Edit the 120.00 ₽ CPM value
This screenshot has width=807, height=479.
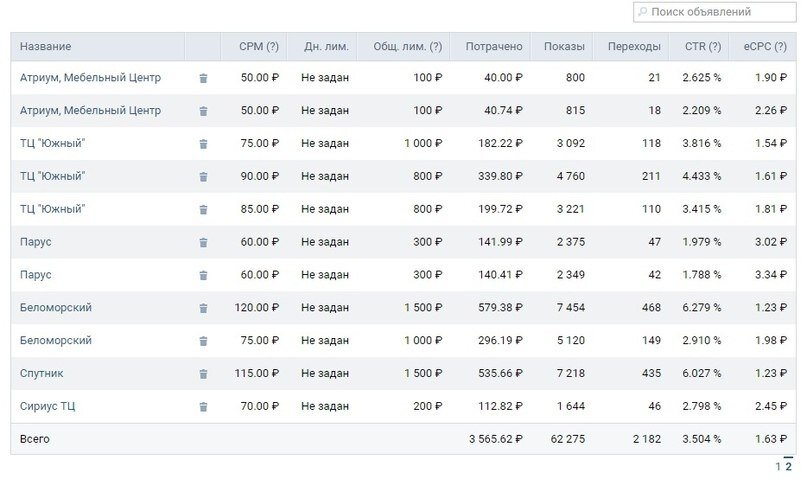coord(256,308)
